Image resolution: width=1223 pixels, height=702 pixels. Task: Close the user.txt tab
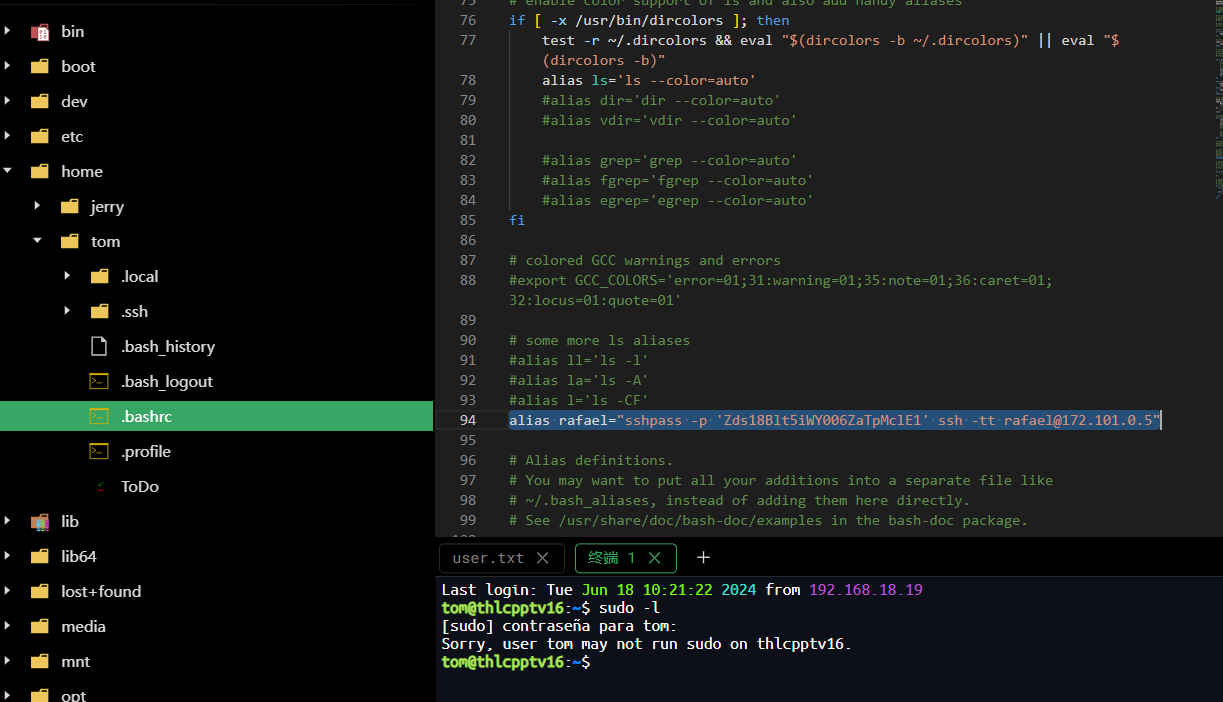(x=543, y=558)
